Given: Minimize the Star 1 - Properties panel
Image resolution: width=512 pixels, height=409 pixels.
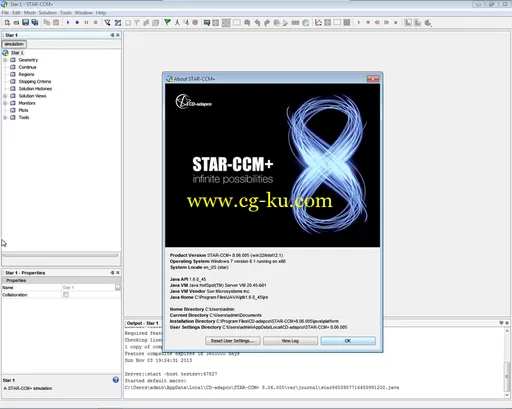Looking at the screenshot, I should click(112, 273).
